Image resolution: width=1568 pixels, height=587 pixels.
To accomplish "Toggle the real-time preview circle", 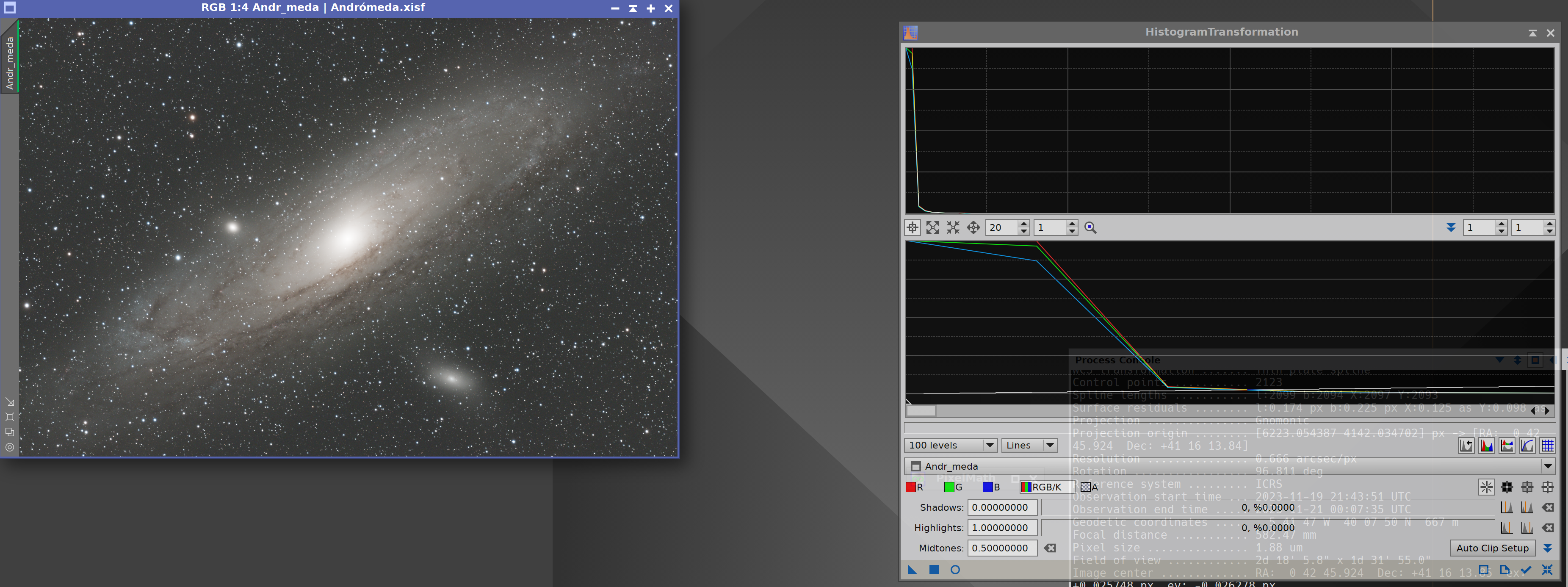I will (x=955, y=570).
